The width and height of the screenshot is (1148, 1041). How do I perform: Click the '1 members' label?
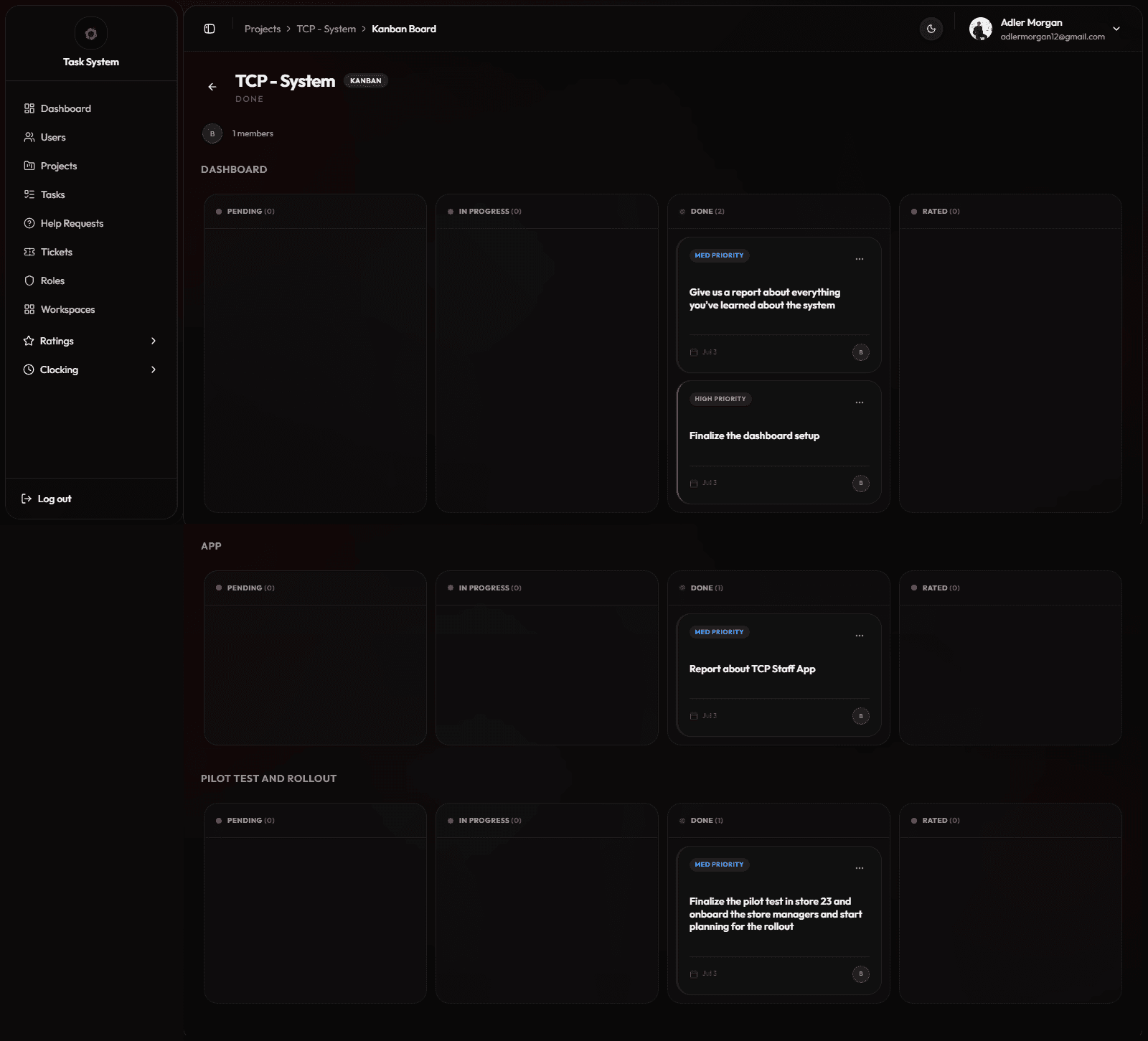253,133
